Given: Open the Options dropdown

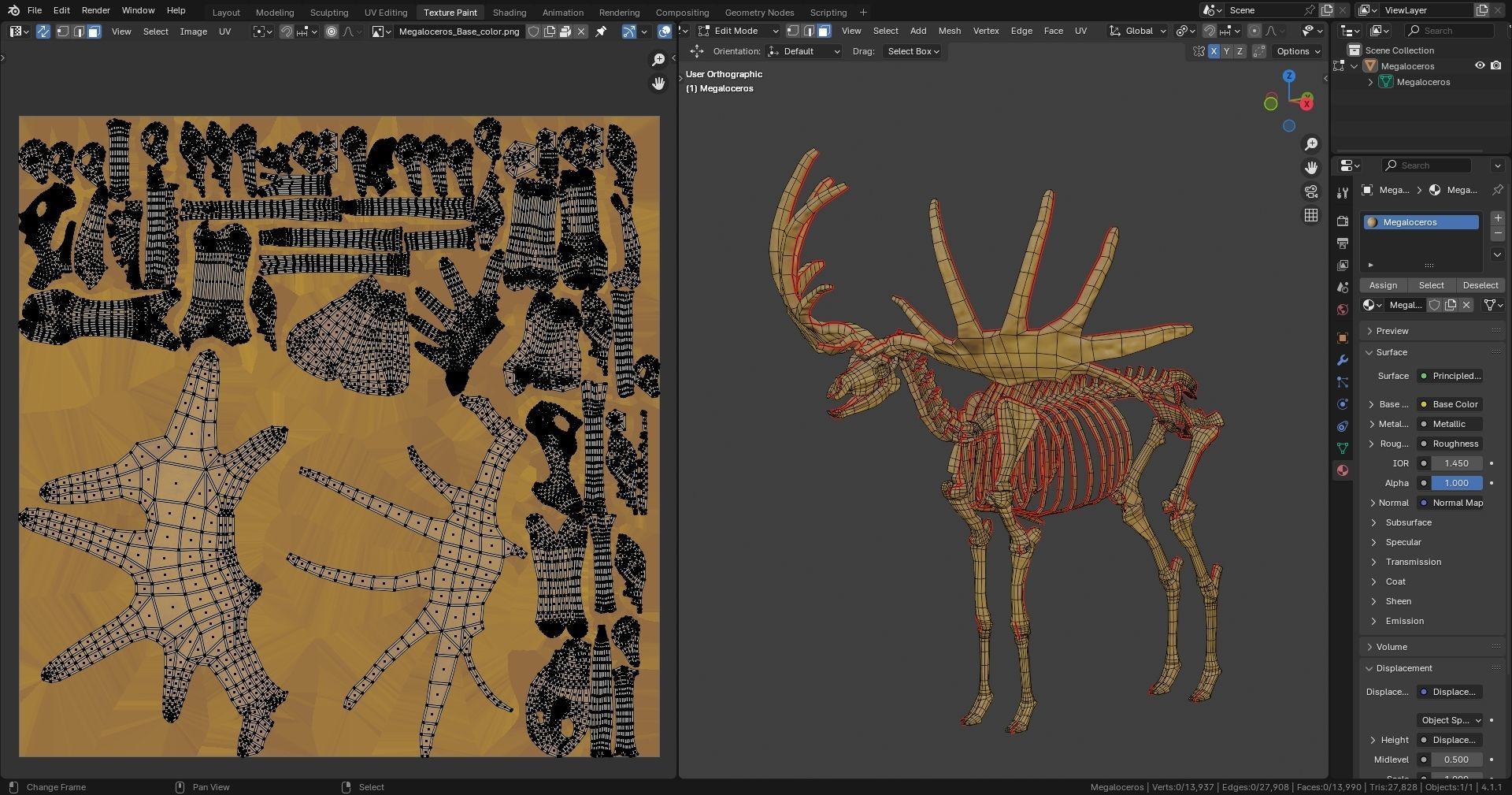Looking at the screenshot, I should pyautogui.click(x=1299, y=51).
